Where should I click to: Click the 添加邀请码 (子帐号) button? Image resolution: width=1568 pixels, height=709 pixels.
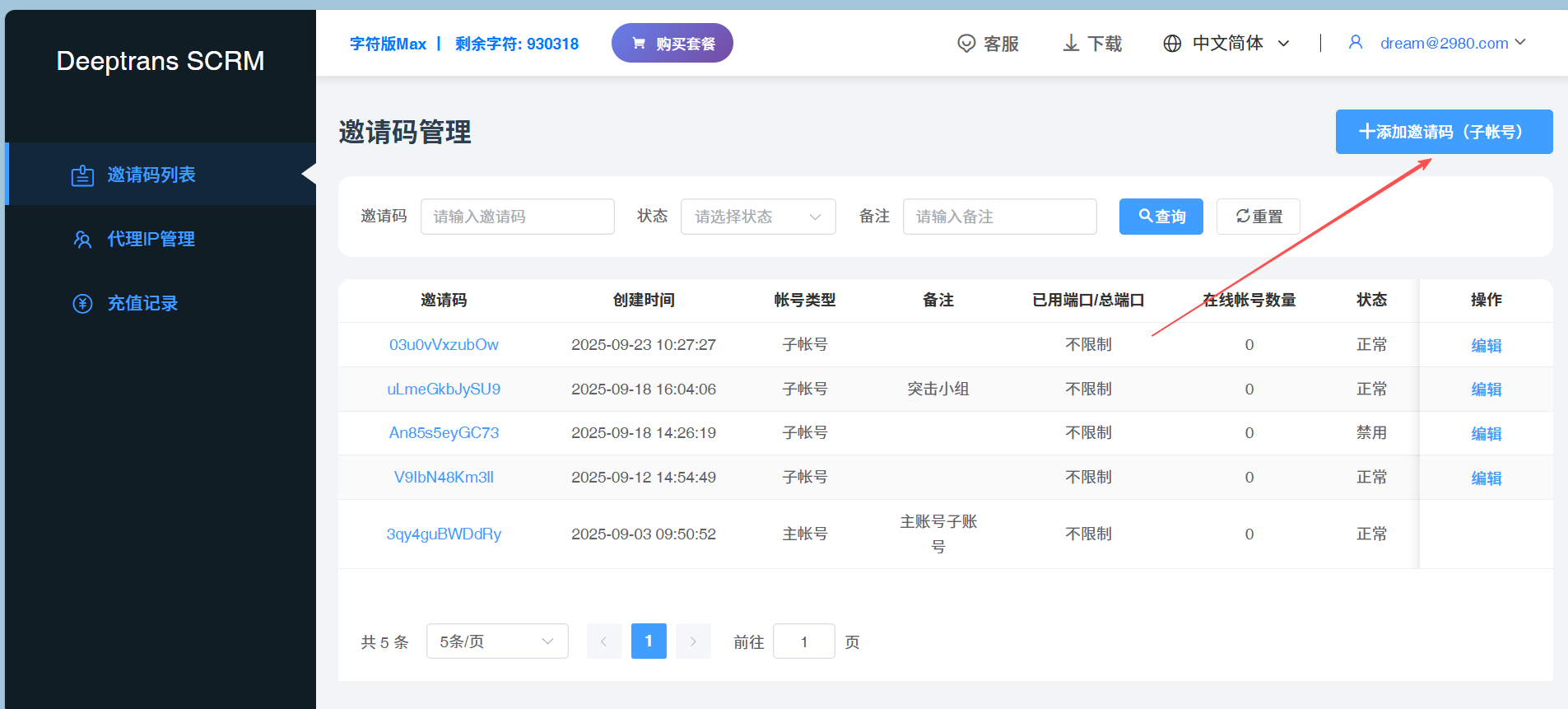1443,132
